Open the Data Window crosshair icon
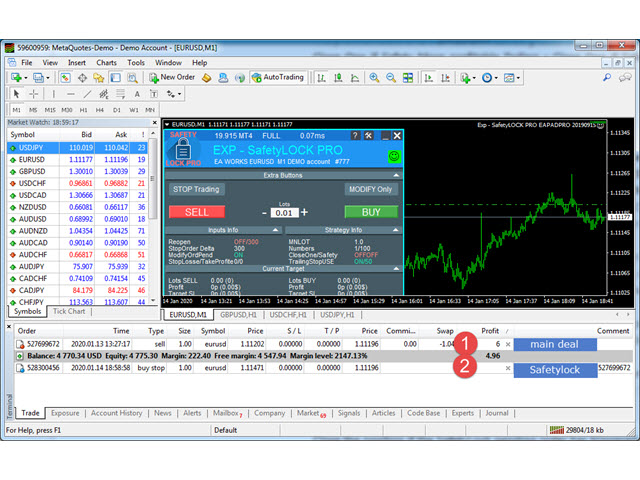The height and width of the screenshot is (480, 640). click(x=82, y=78)
